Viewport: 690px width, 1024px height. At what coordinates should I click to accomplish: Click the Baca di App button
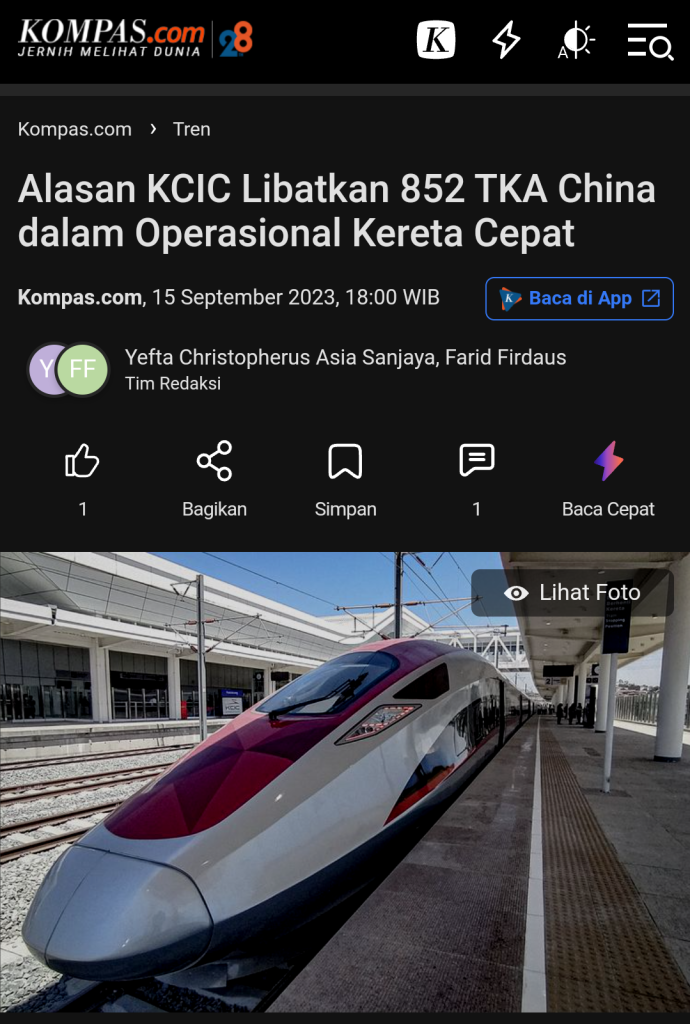coord(580,298)
